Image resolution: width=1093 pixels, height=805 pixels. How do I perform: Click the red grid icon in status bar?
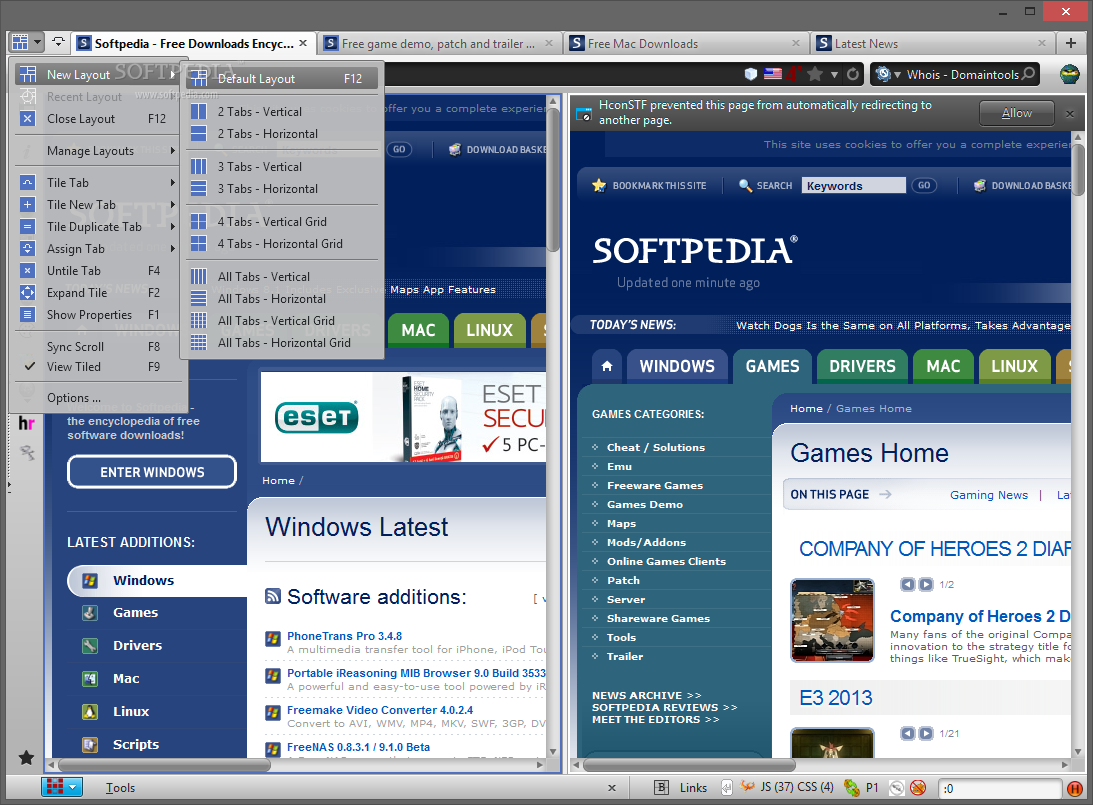(54, 787)
